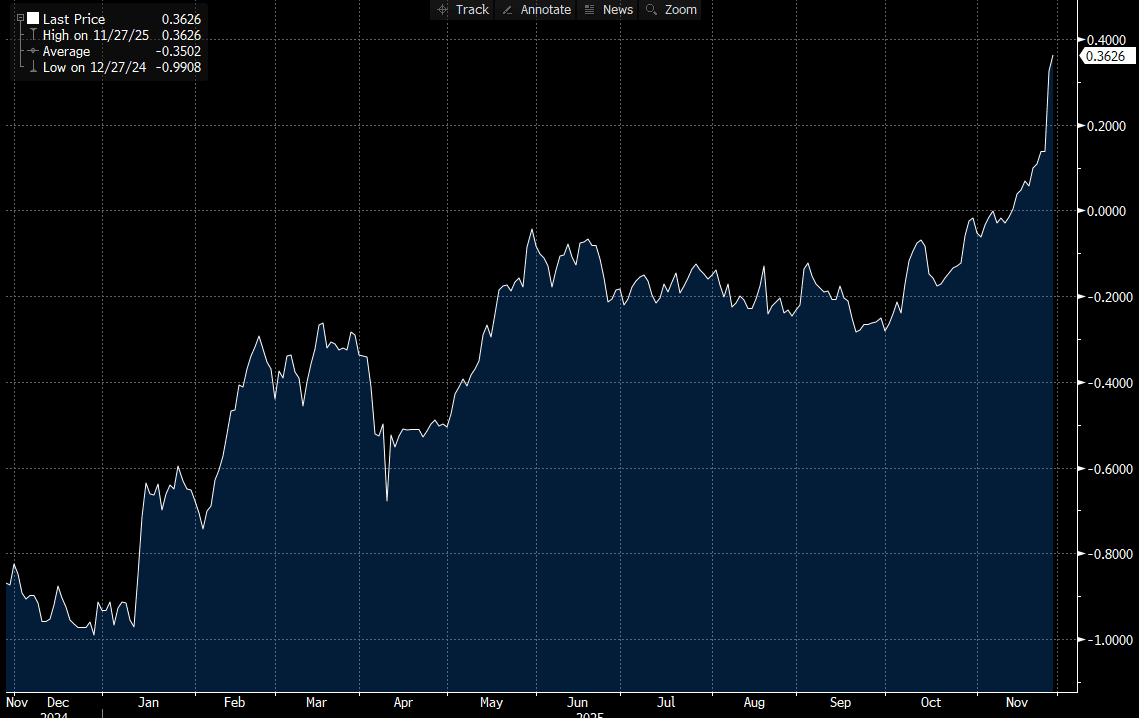The height and width of the screenshot is (718, 1139).
Task: Show the News overlay on chart
Action: pyautogui.click(x=608, y=9)
